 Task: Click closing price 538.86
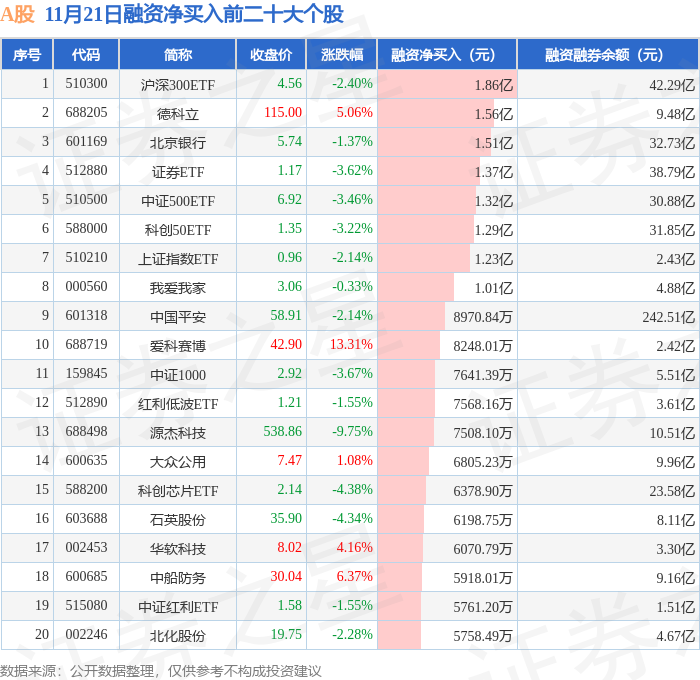click(x=283, y=432)
